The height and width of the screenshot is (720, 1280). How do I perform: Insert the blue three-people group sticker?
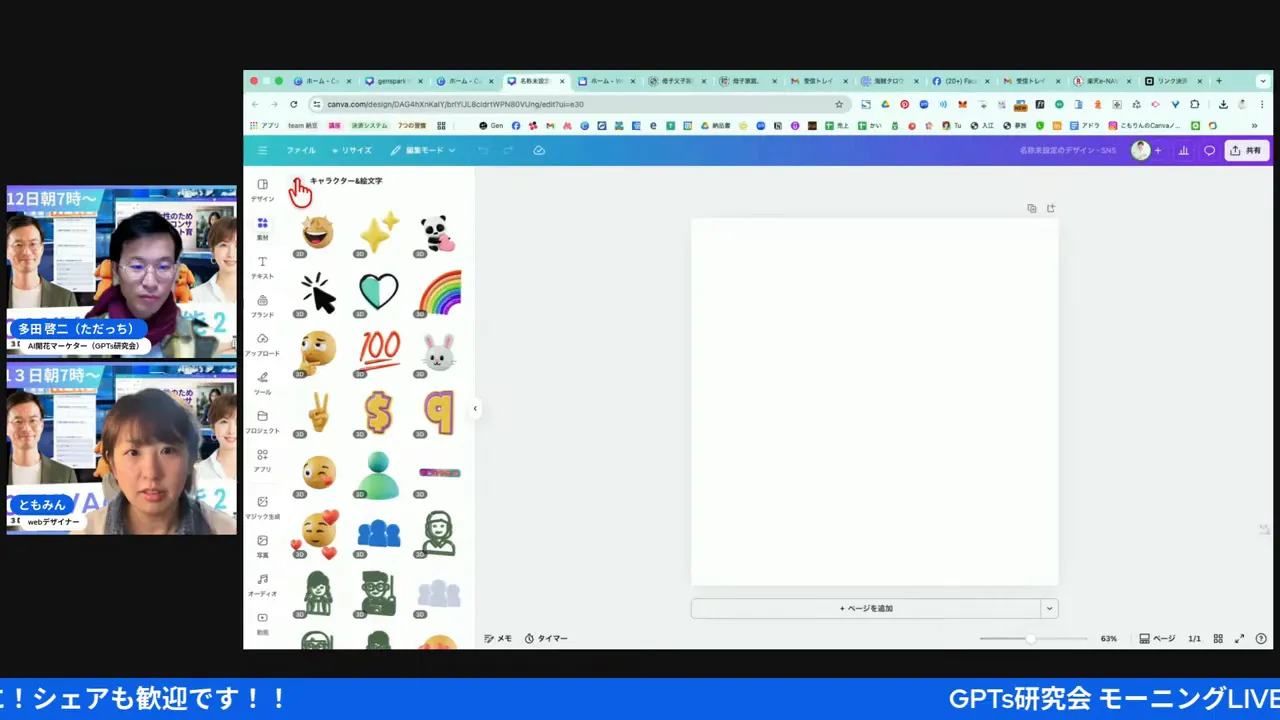click(379, 532)
